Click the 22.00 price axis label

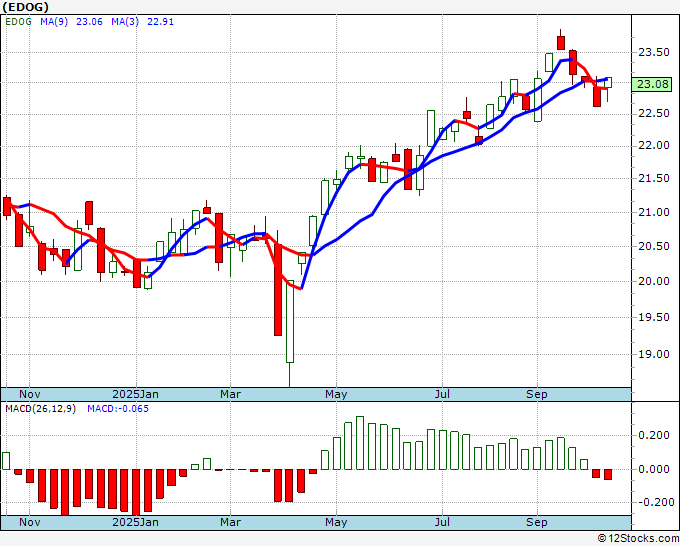[654, 146]
